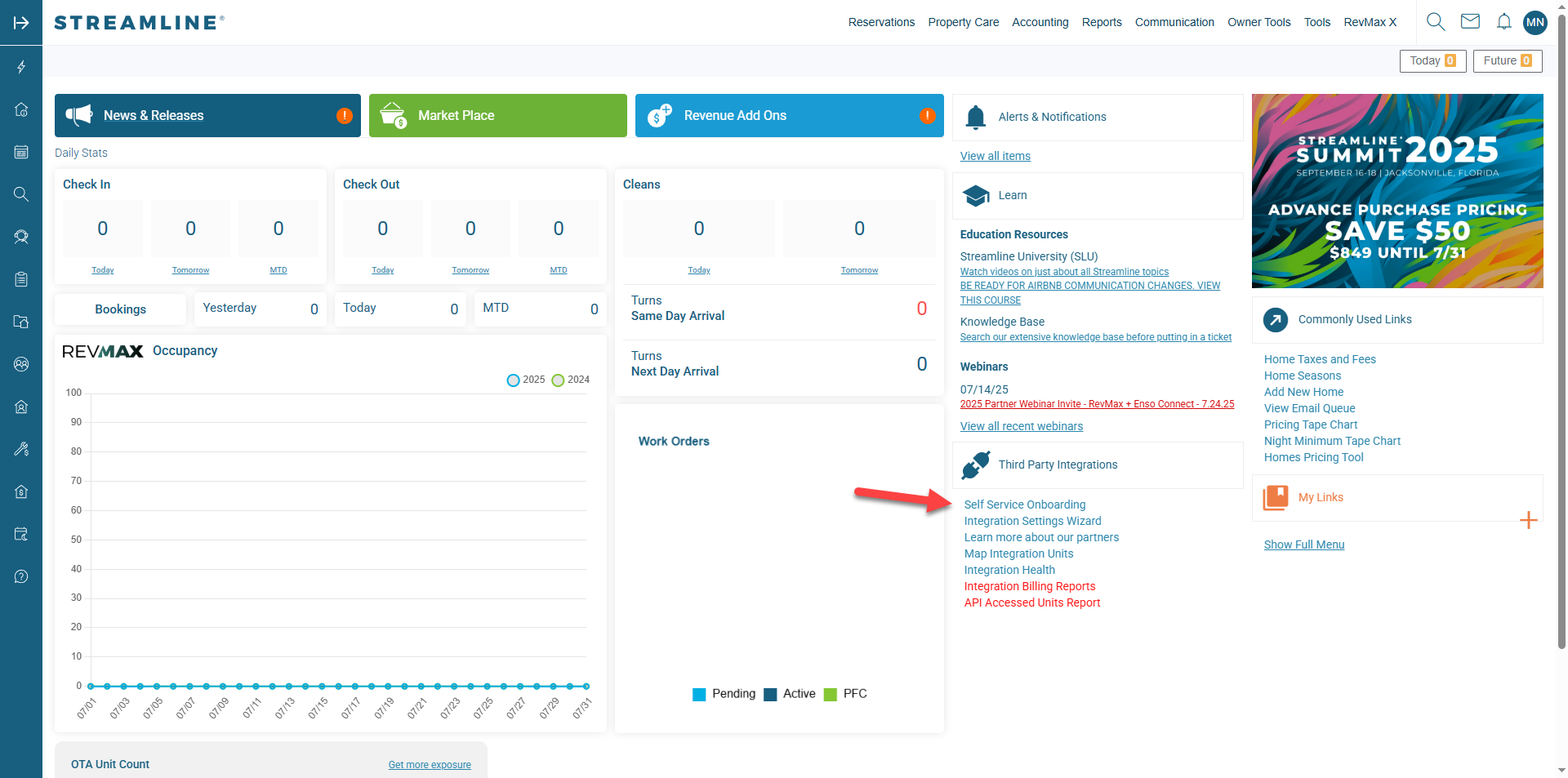Image resolution: width=1568 pixels, height=778 pixels.
Task: Add a new link with plus icon
Action: [x=1529, y=520]
